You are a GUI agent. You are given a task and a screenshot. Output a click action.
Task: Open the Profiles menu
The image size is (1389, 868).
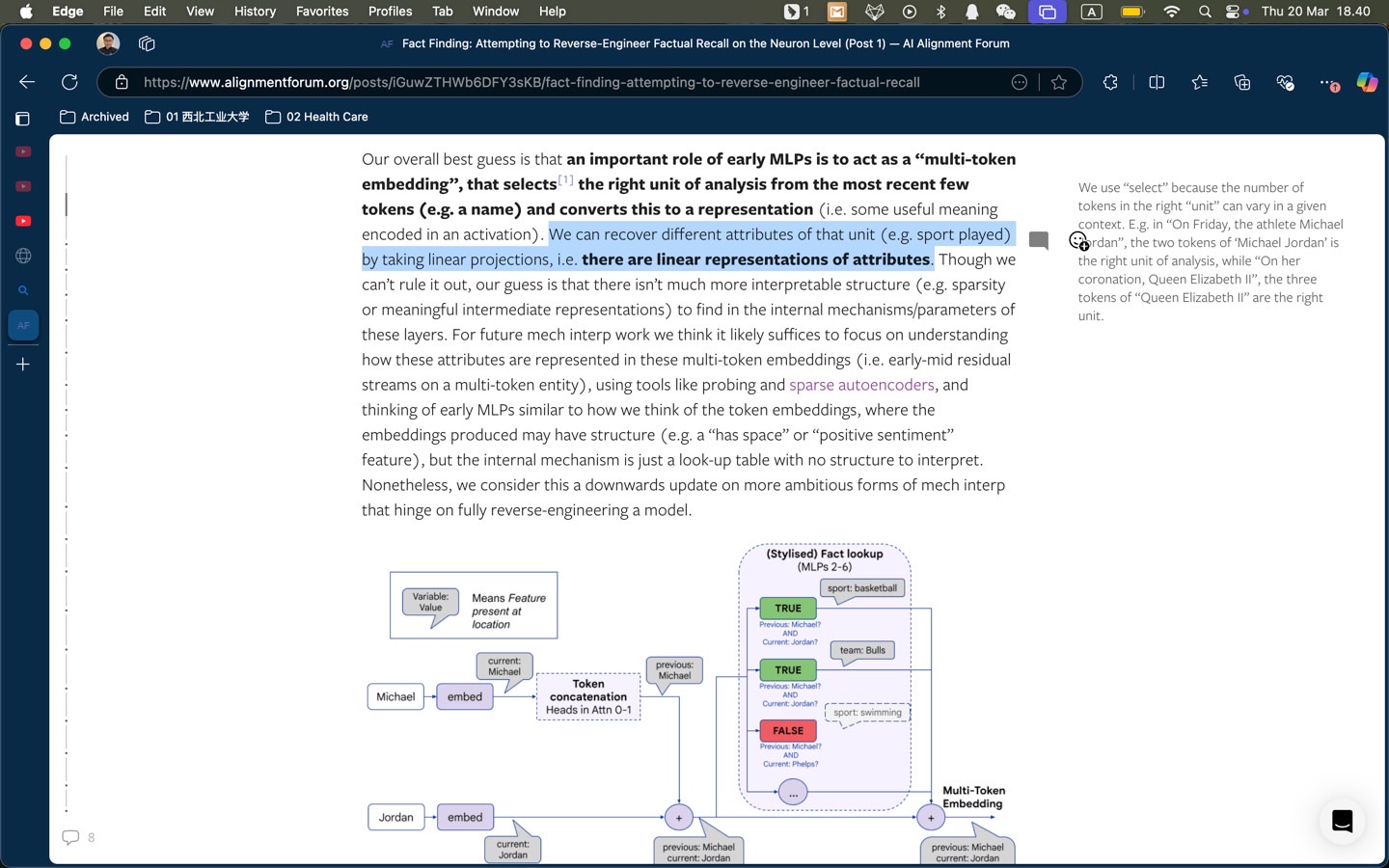(390, 12)
